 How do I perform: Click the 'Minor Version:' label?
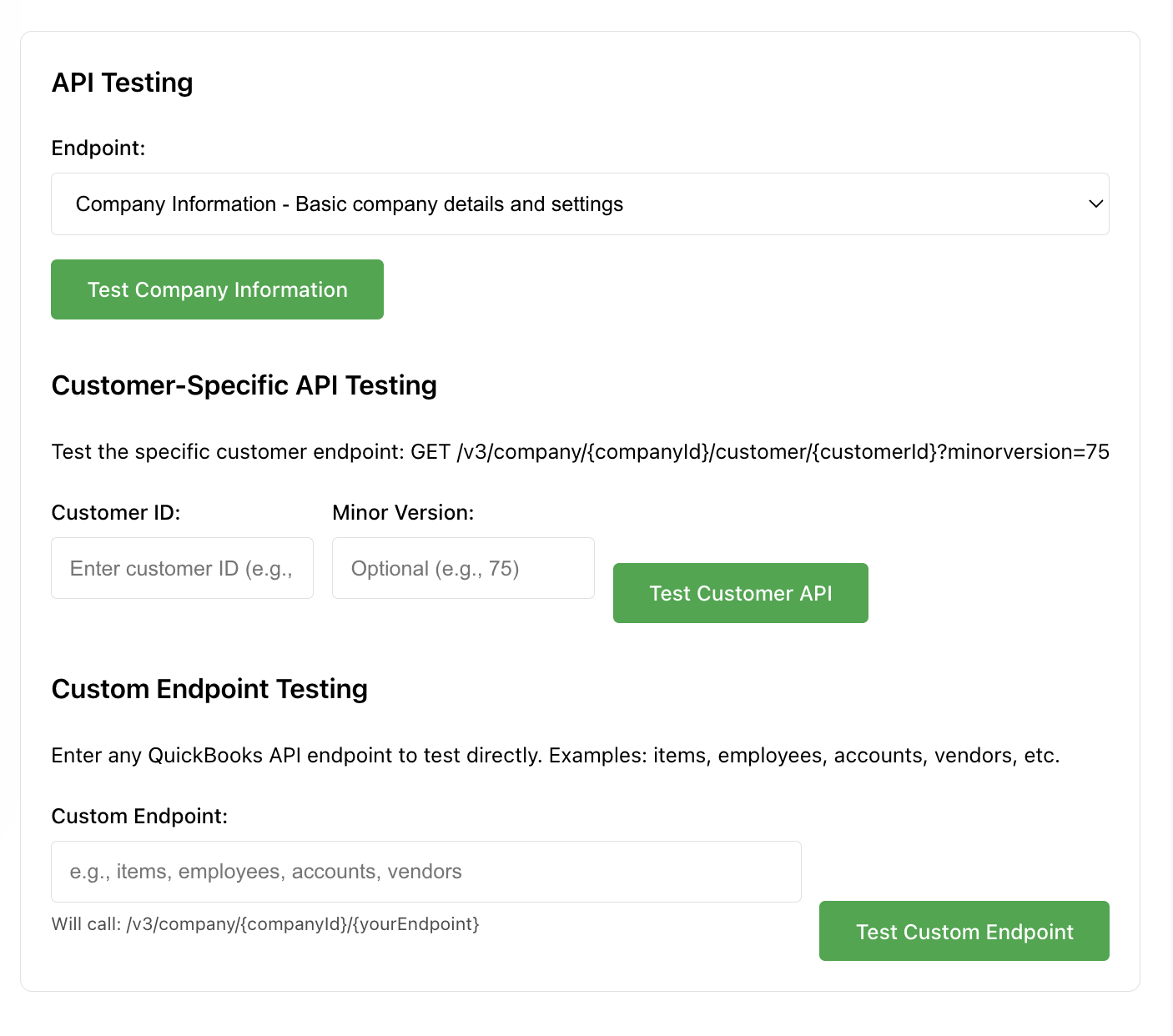coord(403,513)
